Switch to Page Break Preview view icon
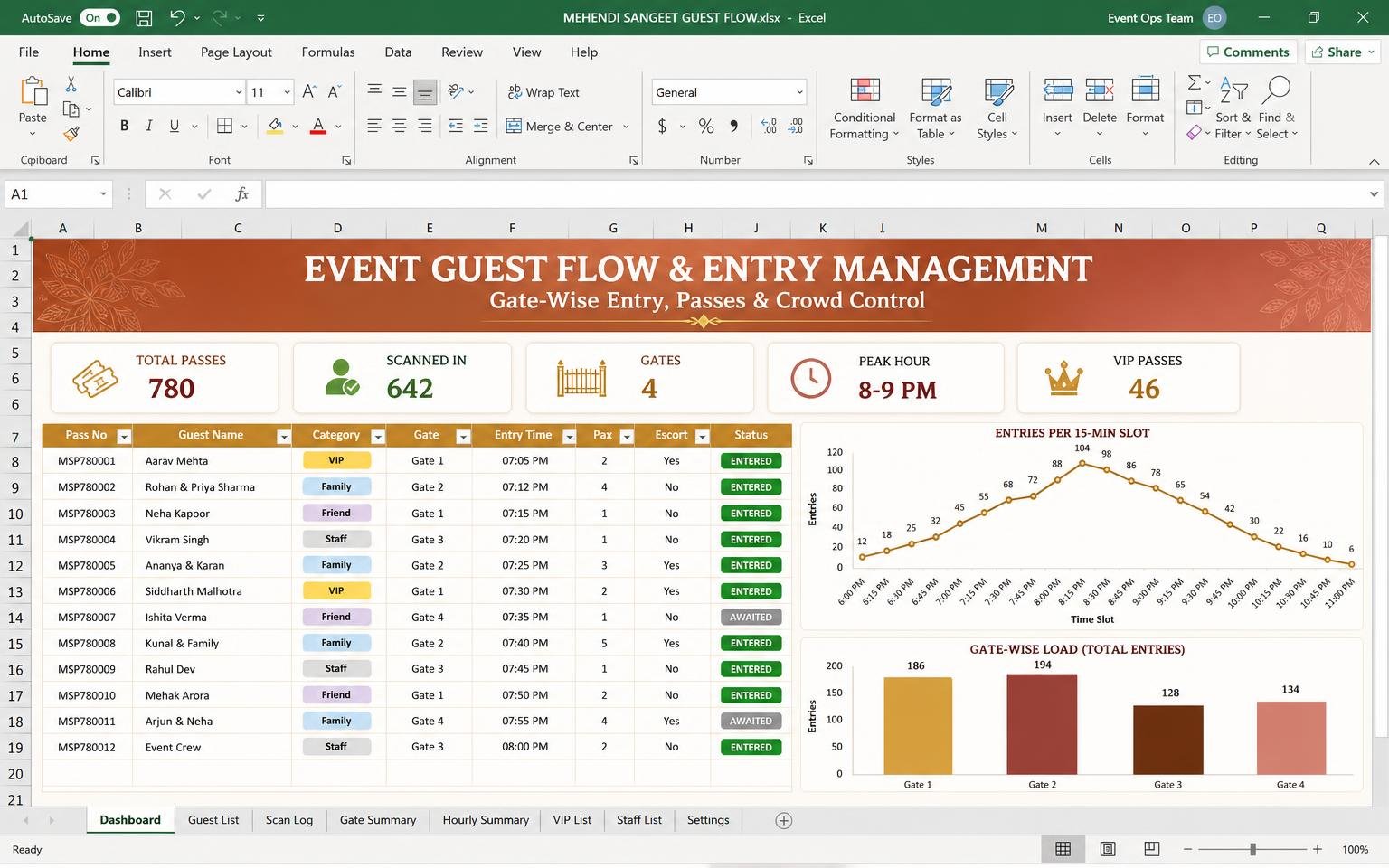 [x=1151, y=849]
